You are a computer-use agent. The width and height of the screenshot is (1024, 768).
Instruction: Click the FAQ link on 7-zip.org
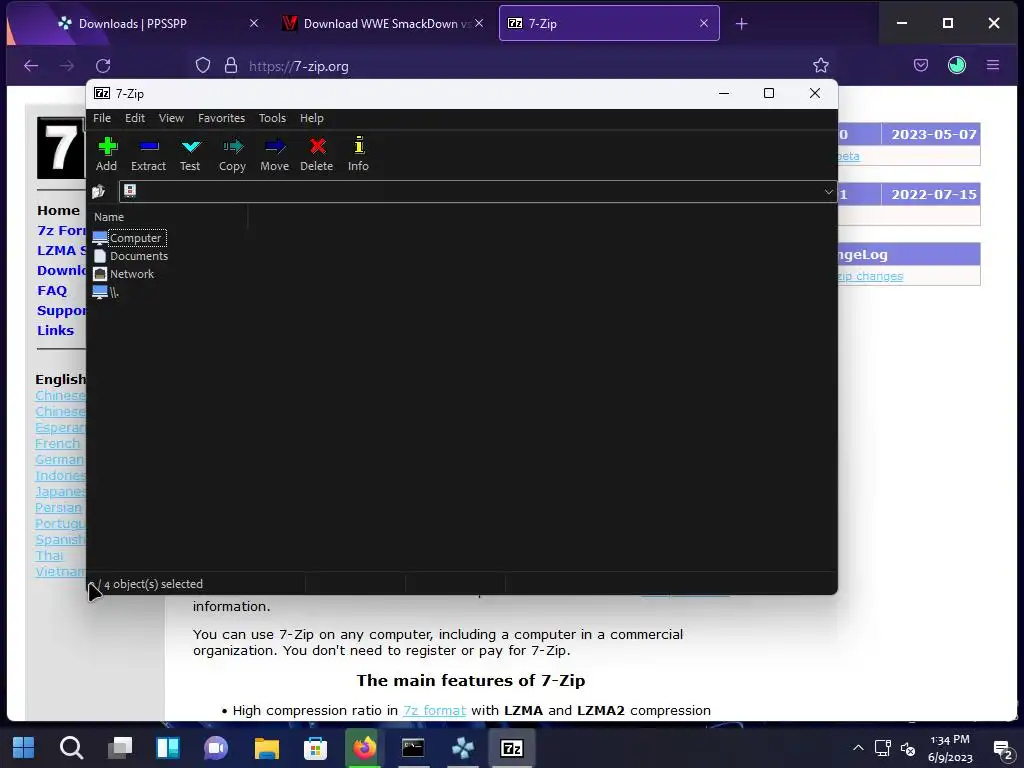[52, 291]
